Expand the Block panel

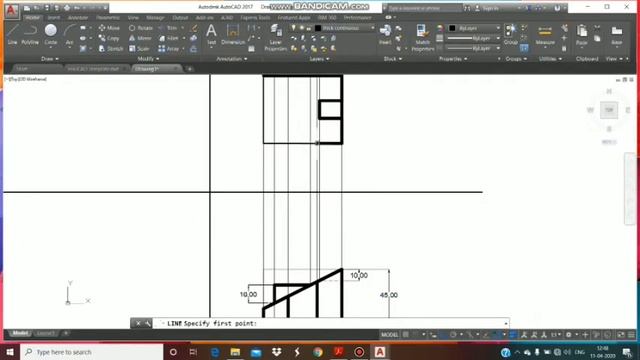pos(393,59)
